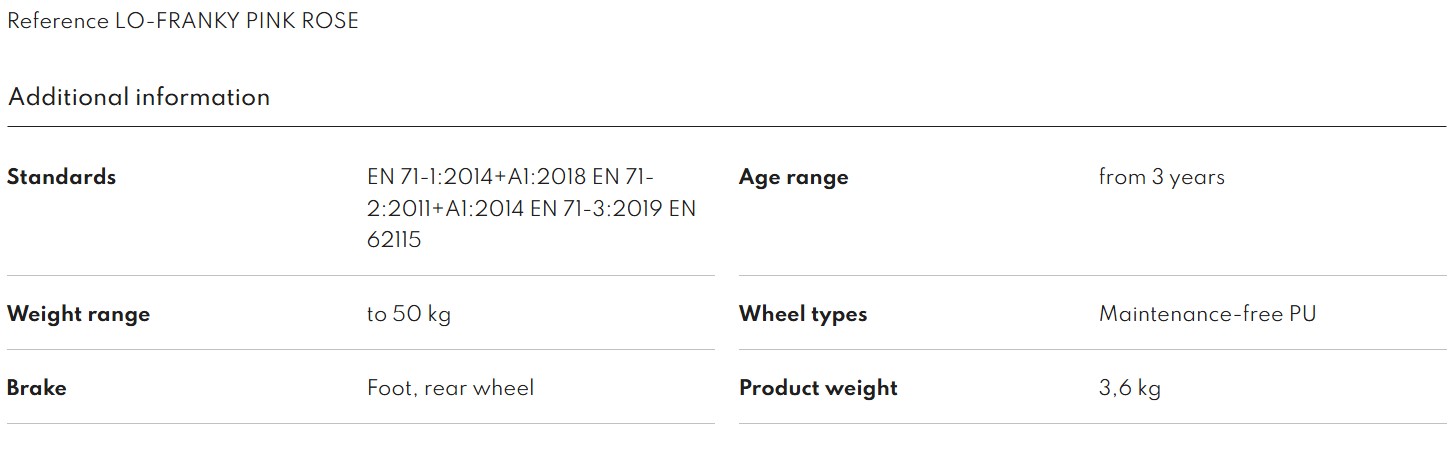Viewport: 1456px width, 466px height.
Task: Select the '3,6 kg' weight value
Action: 1129,388
